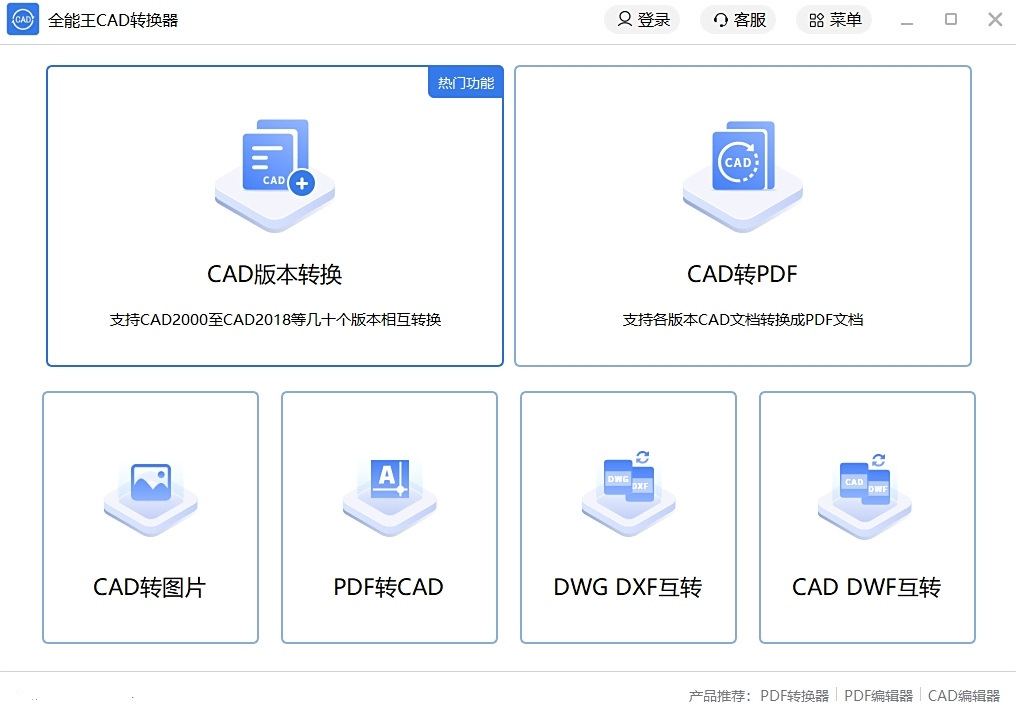
Task: Open the PDF转换器 product link
Action: 794,696
